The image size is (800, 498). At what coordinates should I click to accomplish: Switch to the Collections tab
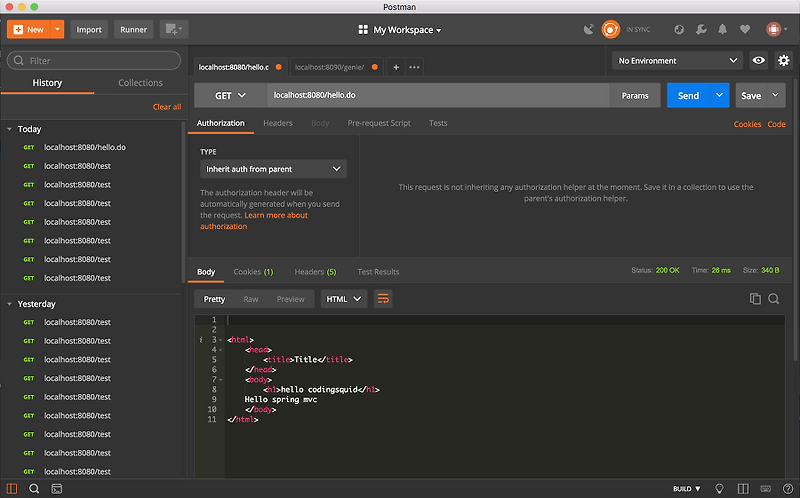(x=140, y=83)
